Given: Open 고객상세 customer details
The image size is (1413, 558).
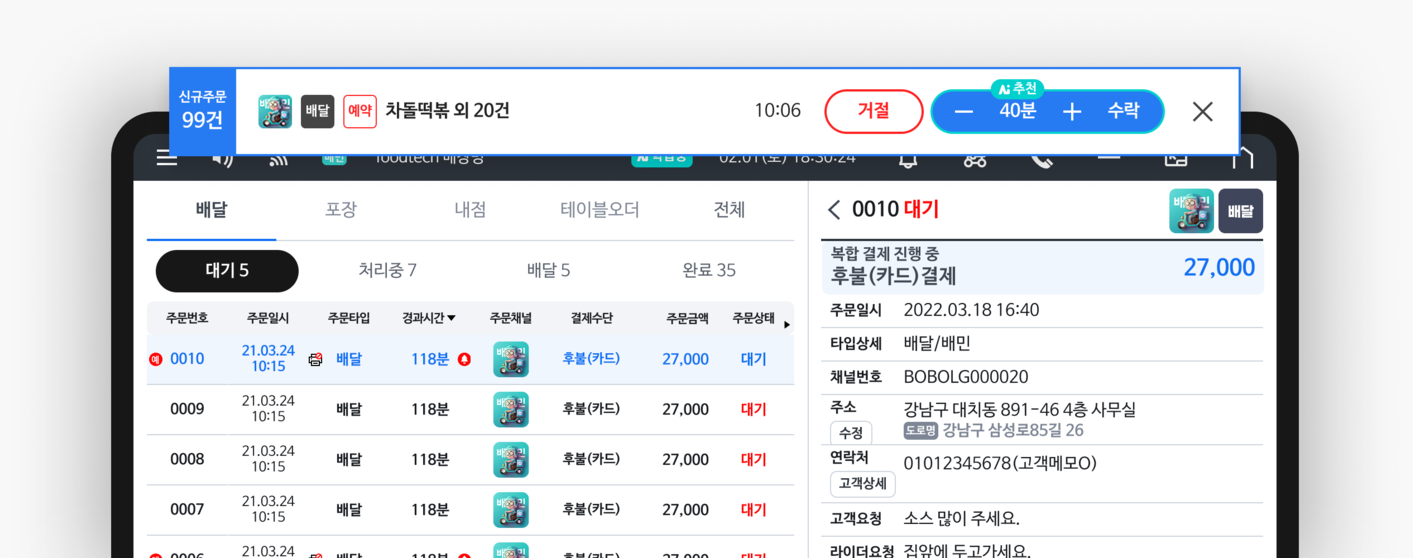Looking at the screenshot, I should click(862, 484).
